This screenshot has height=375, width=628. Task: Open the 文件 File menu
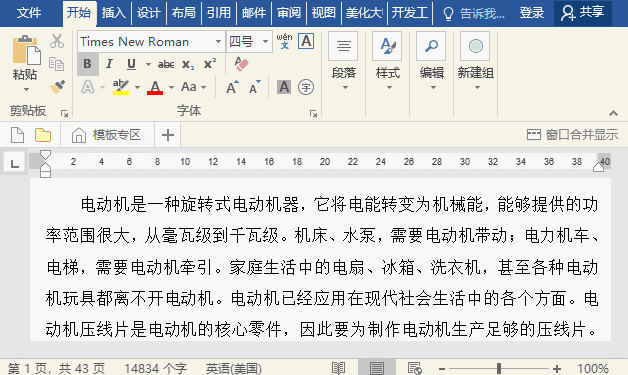click(29, 13)
